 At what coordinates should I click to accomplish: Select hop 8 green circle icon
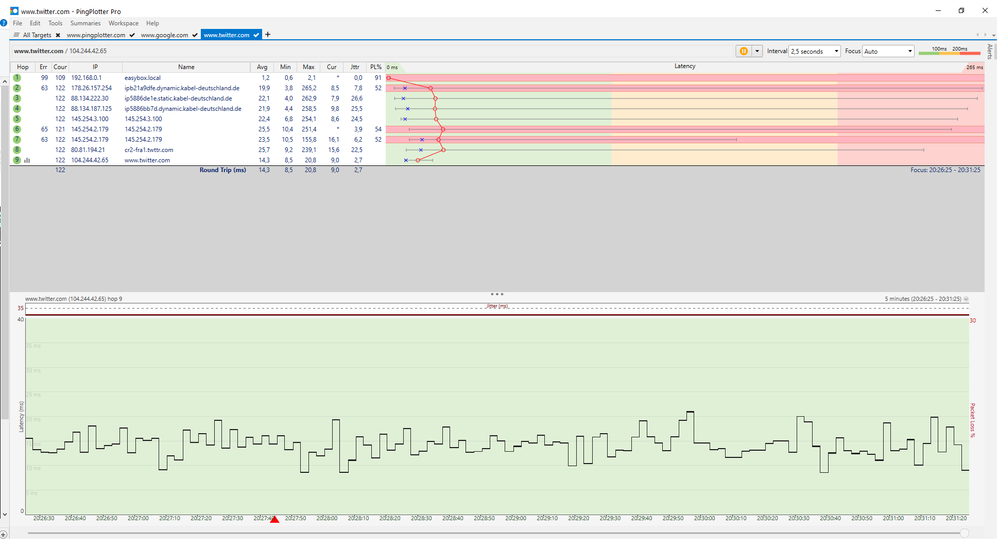click(x=17, y=150)
